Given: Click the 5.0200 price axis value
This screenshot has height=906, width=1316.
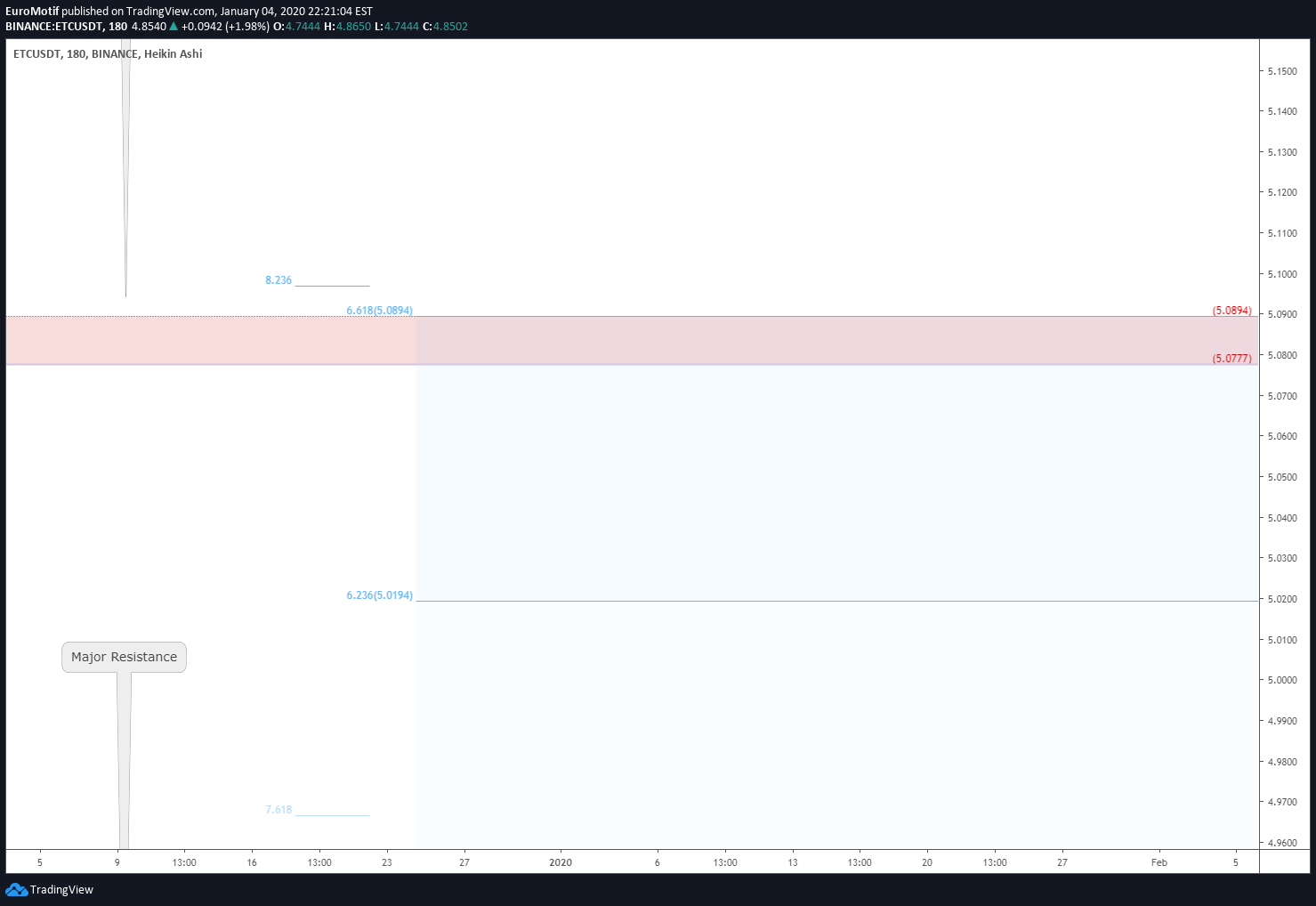Looking at the screenshot, I should pos(1282,599).
